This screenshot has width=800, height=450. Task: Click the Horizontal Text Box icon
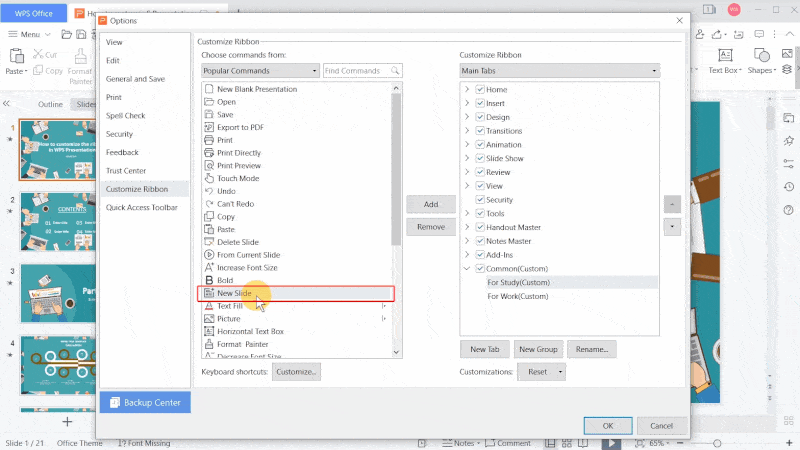coord(209,331)
